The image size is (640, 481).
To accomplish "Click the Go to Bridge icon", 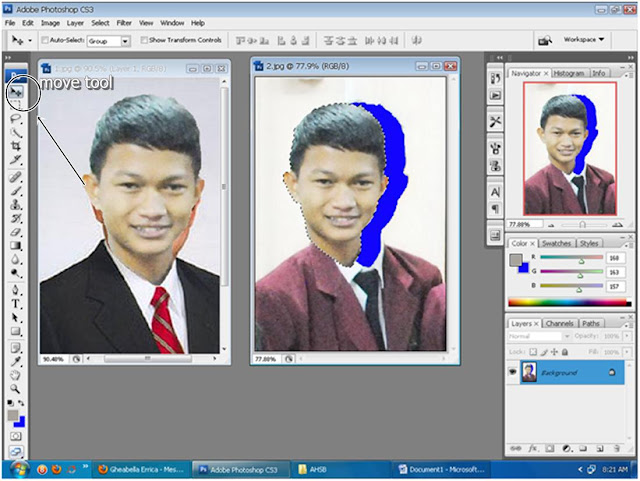I will click(545, 40).
